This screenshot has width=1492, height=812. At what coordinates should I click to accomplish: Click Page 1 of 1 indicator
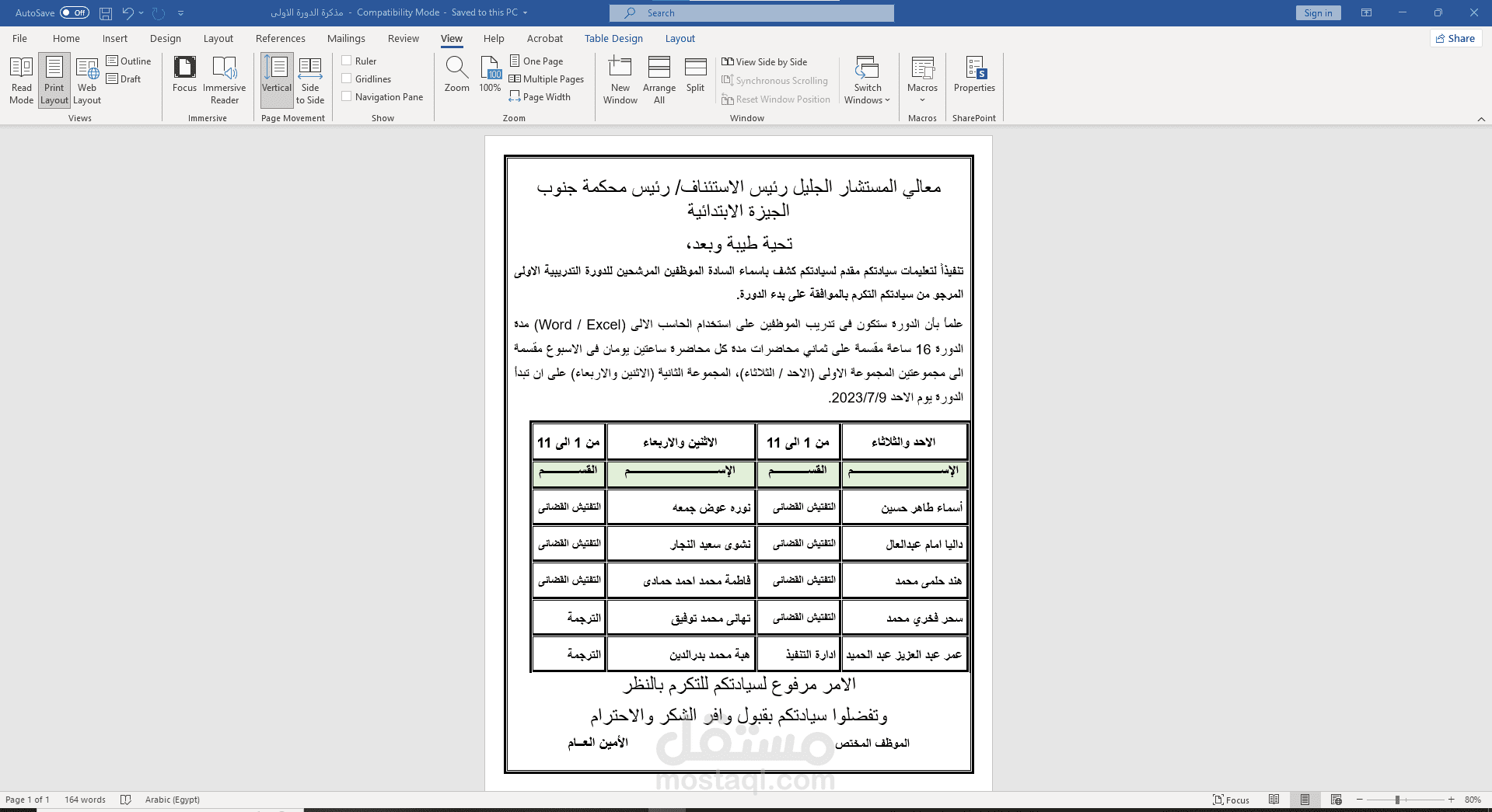(x=27, y=800)
